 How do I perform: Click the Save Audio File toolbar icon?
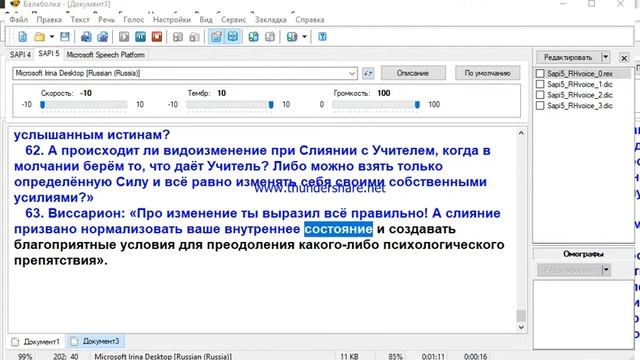(86, 37)
